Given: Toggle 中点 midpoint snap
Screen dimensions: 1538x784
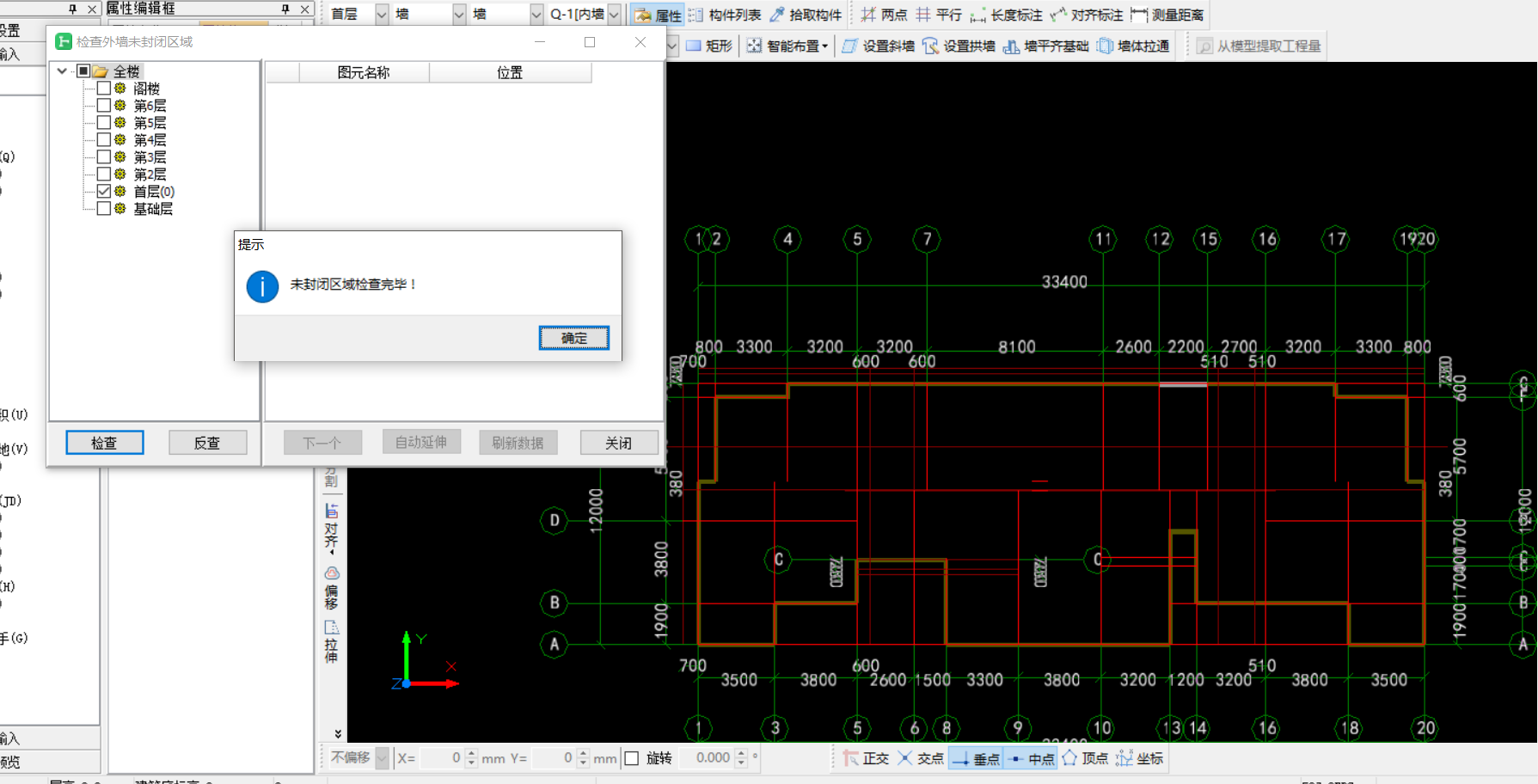Looking at the screenshot, I should (x=1031, y=758).
